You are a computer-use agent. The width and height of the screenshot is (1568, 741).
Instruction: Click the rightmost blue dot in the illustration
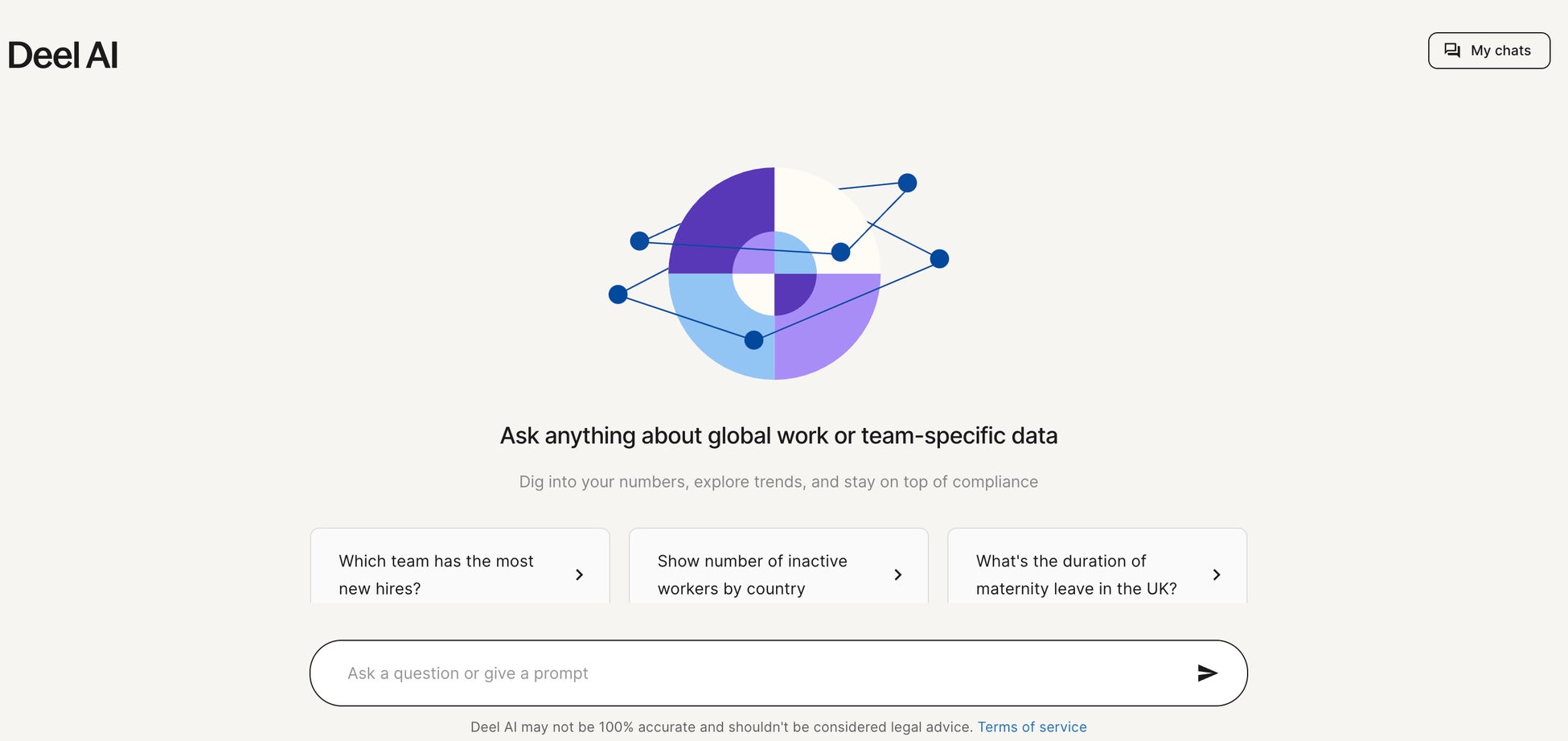coord(939,259)
